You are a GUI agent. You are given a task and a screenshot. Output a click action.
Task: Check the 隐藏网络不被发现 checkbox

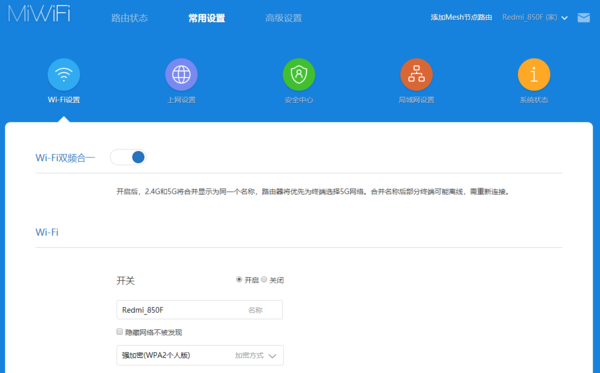coord(120,332)
